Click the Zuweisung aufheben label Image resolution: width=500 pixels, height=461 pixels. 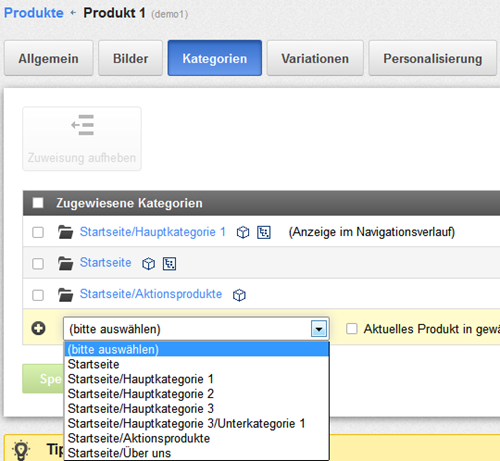[82, 158]
